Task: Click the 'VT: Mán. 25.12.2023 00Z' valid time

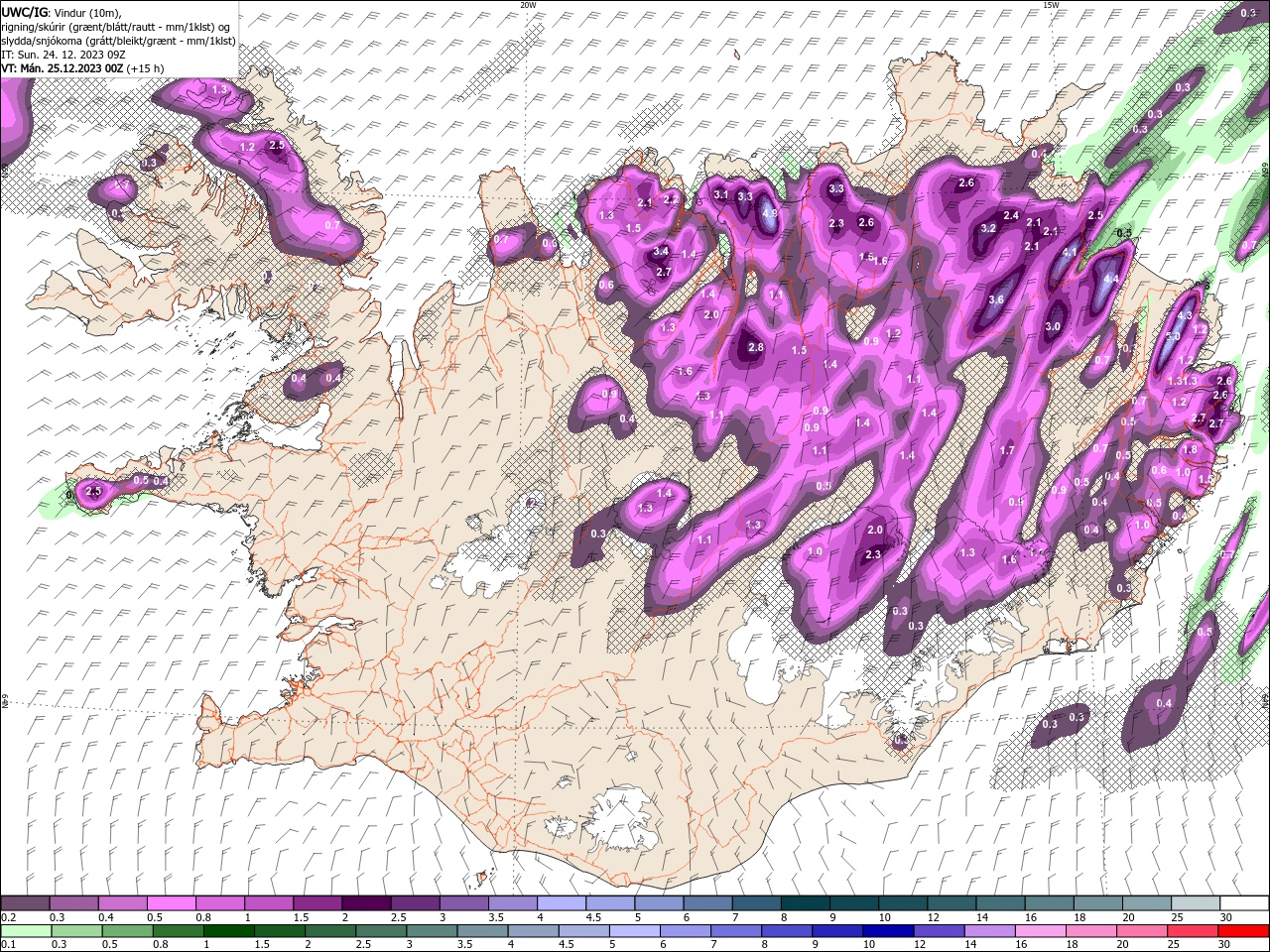Action: click(x=63, y=68)
